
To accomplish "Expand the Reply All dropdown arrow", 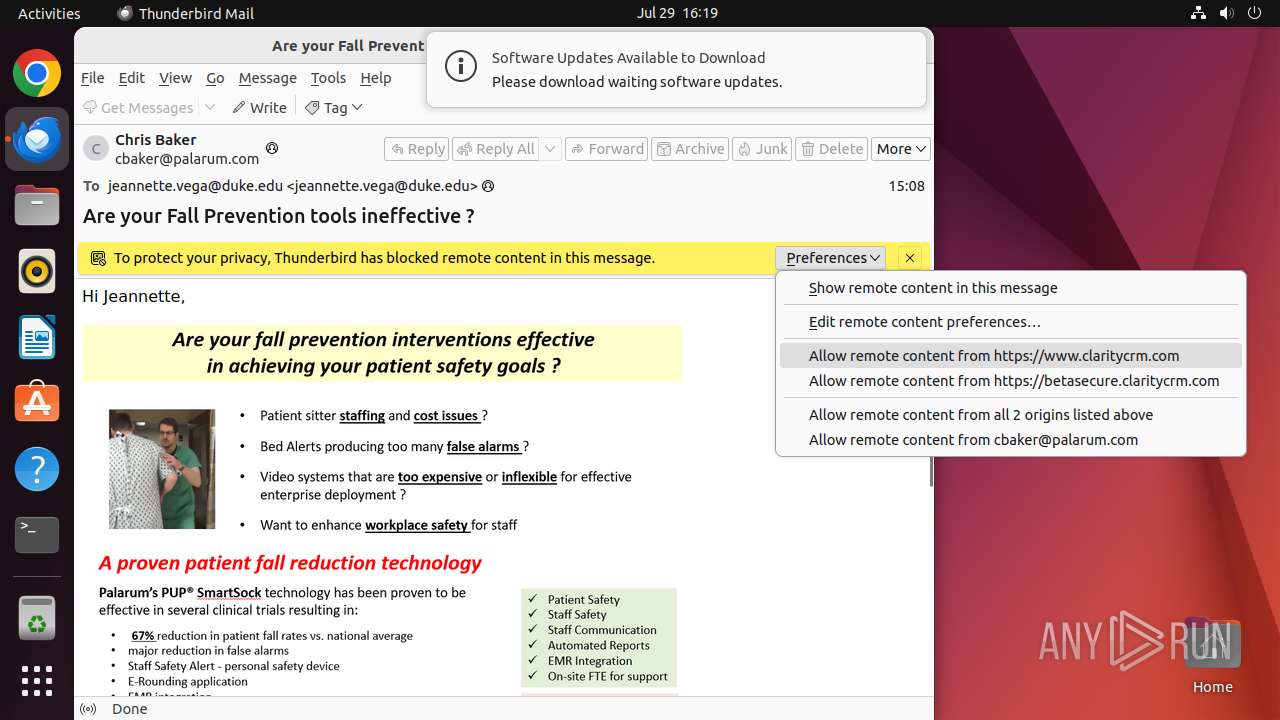I will pos(550,149).
